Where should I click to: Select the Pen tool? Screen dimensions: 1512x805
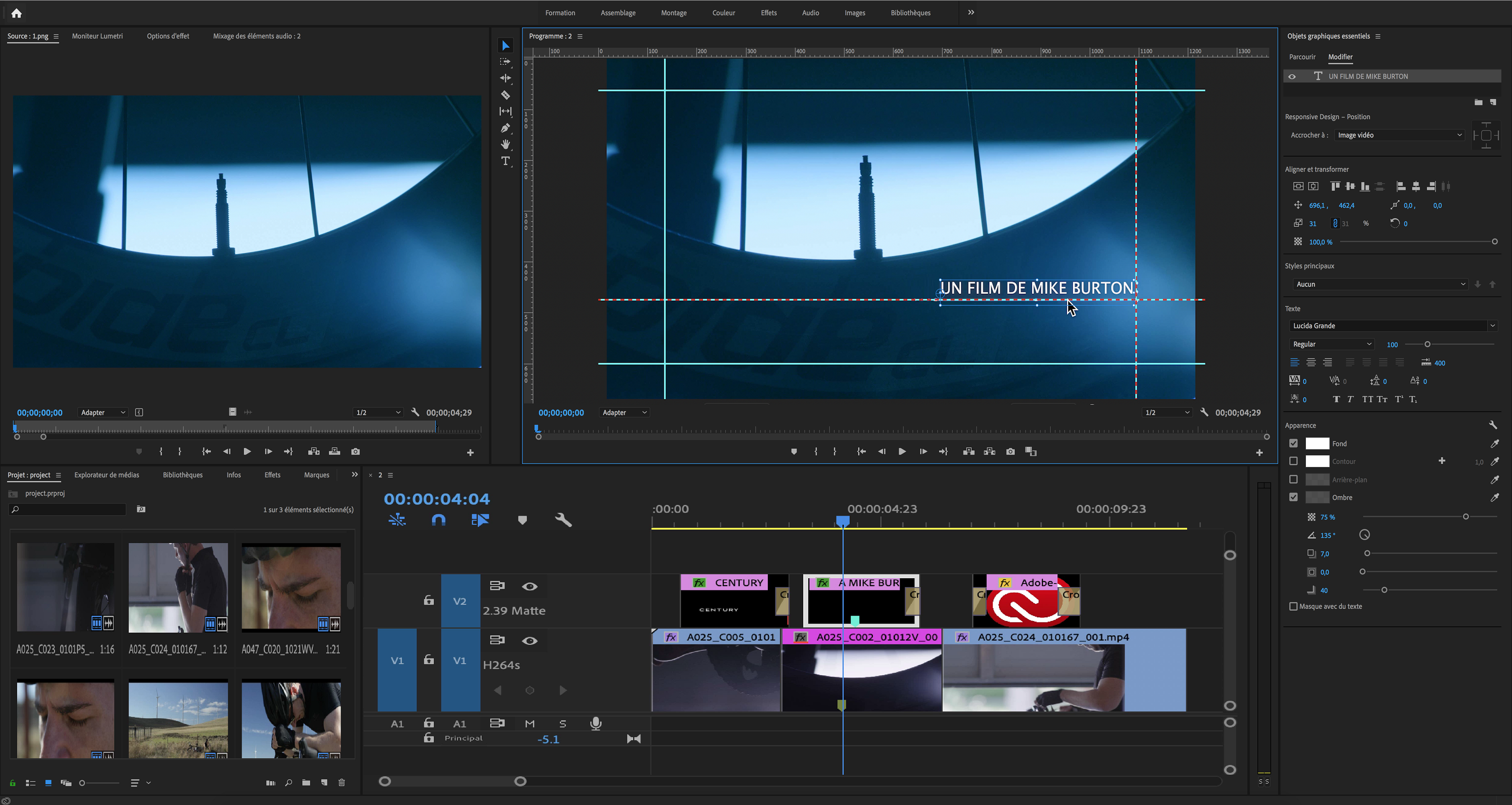[505, 128]
